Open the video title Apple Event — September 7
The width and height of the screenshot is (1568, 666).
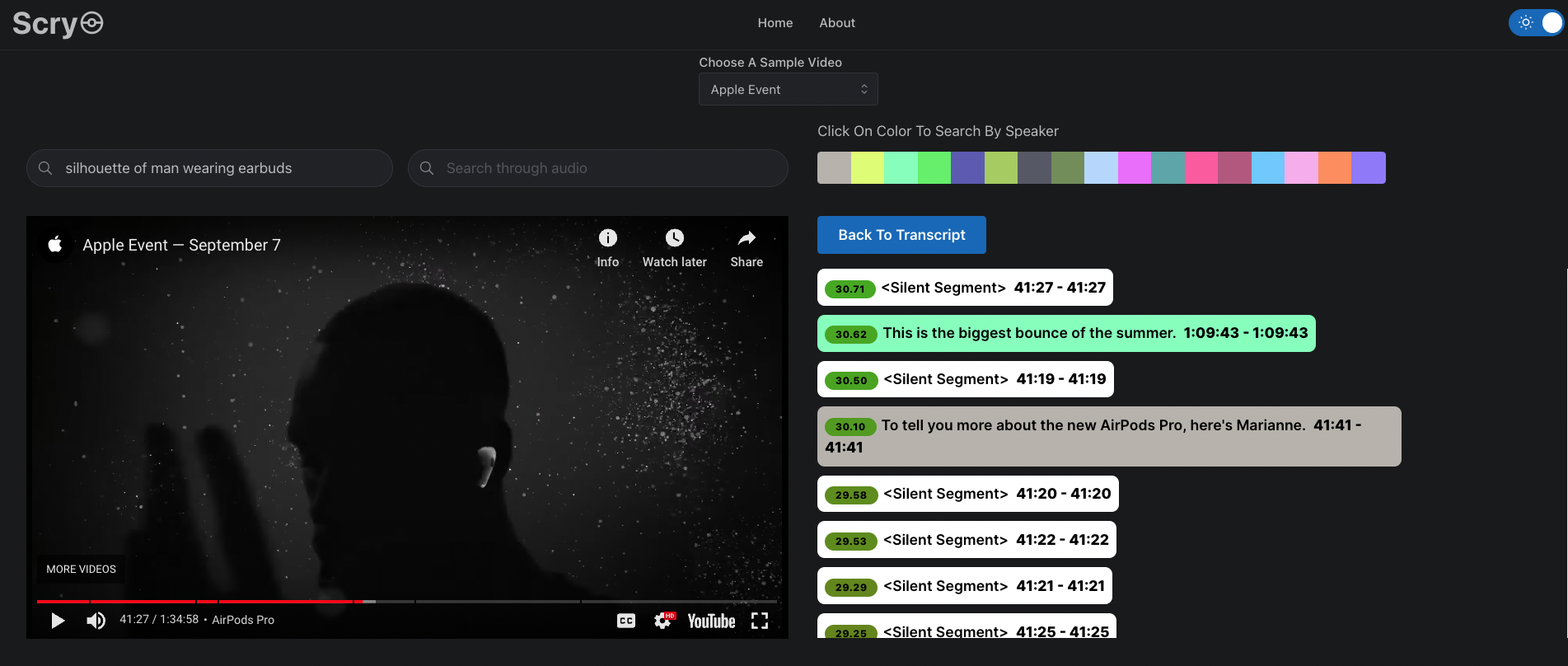pos(181,245)
